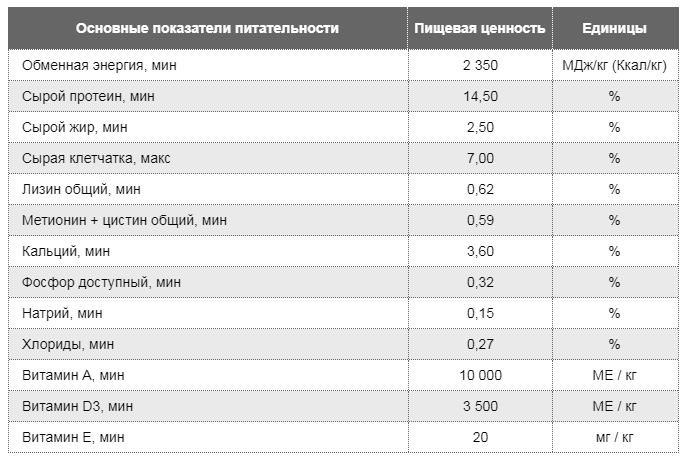Click the 'Единицы' column header
688x463 pixels.
614,29
